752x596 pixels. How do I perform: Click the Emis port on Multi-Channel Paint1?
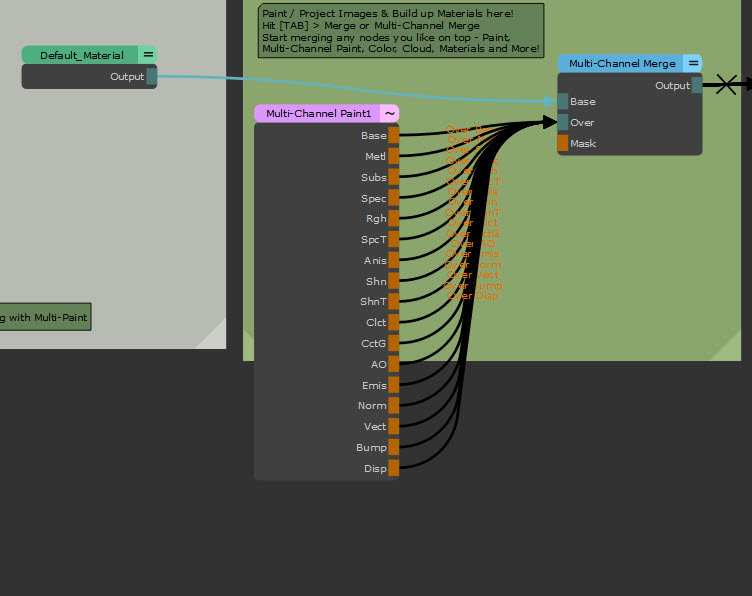(x=394, y=385)
